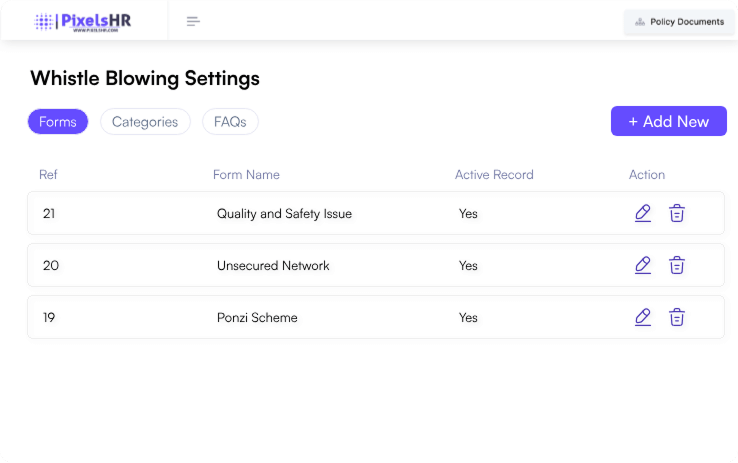738x463 pixels.
Task: Click the Form Name column header
Action: click(x=246, y=175)
